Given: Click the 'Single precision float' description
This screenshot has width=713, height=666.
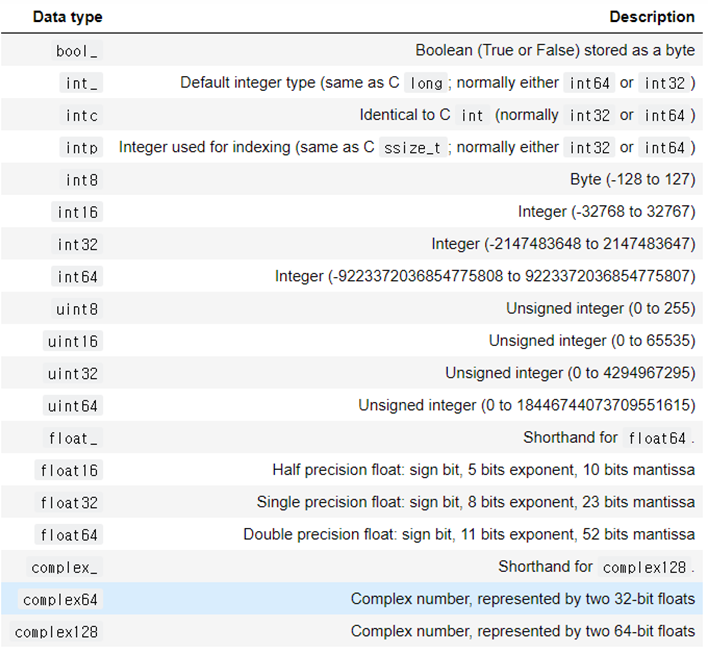Looking at the screenshot, I should (x=476, y=502).
